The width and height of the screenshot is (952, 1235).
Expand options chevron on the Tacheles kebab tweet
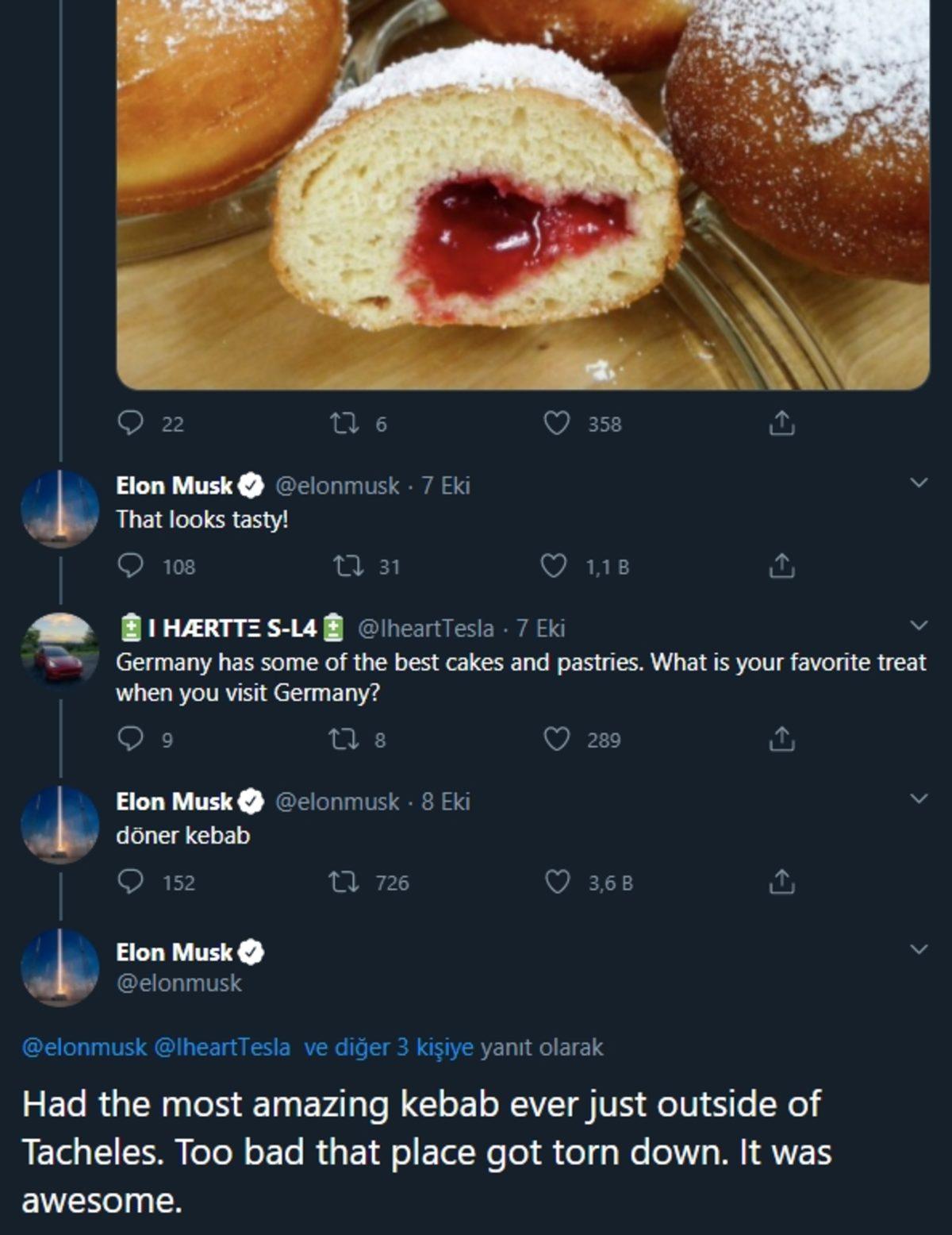tap(919, 949)
